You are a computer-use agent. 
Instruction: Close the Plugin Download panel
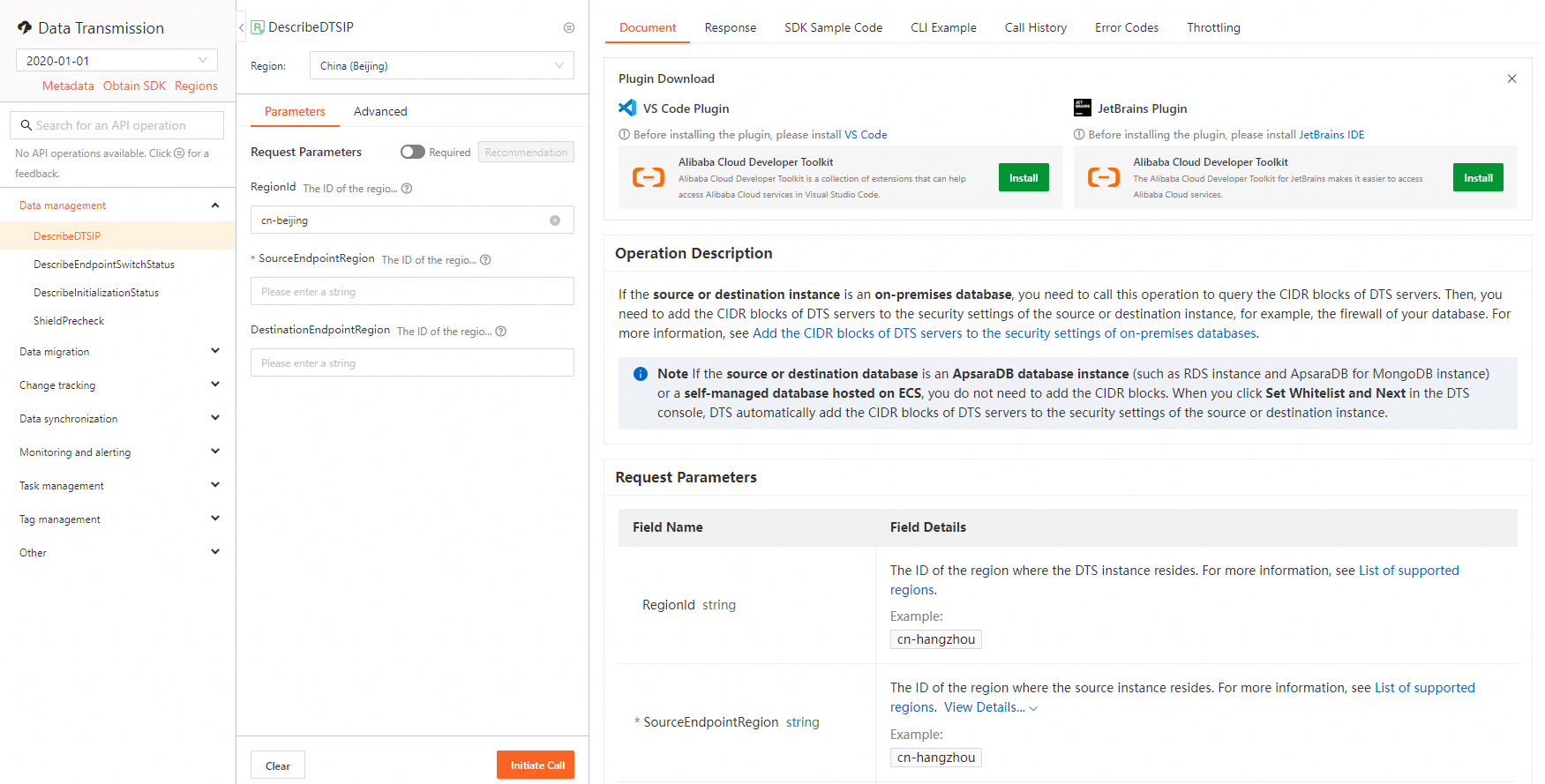coord(1511,78)
